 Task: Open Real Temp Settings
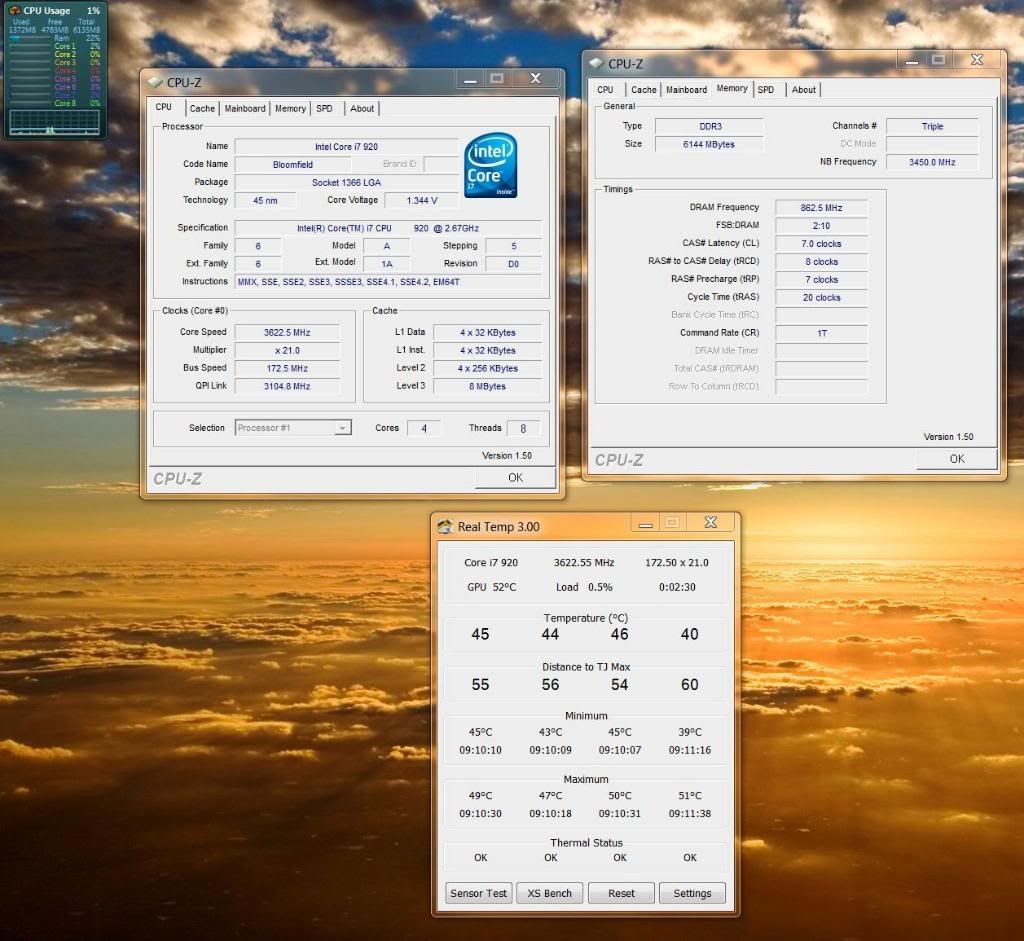[x=692, y=893]
